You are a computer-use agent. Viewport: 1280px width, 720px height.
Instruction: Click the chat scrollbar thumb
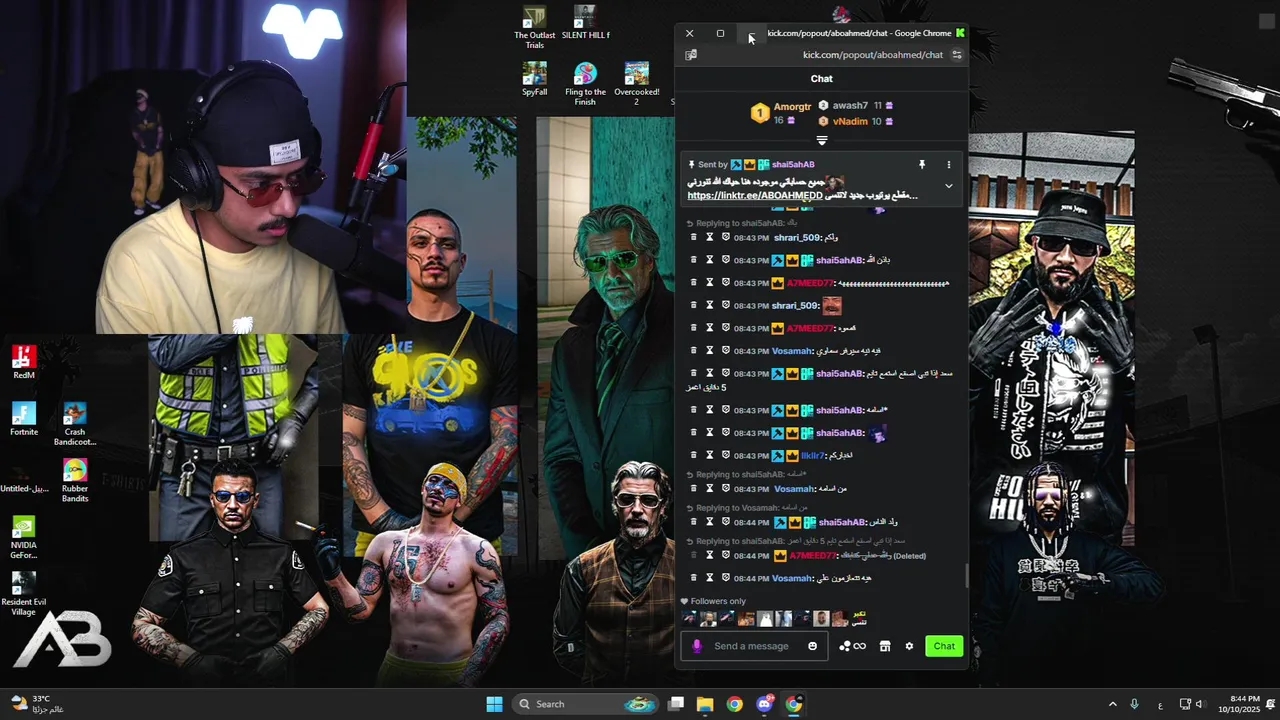[966, 576]
